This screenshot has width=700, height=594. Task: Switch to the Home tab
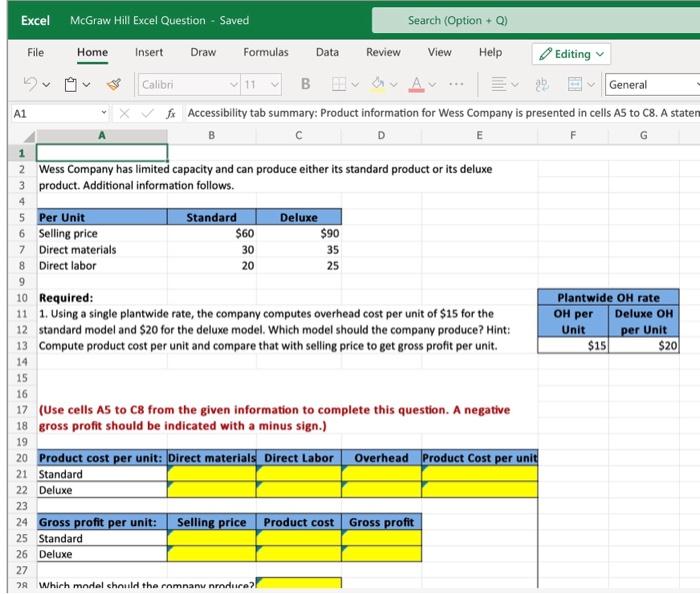pos(92,53)
